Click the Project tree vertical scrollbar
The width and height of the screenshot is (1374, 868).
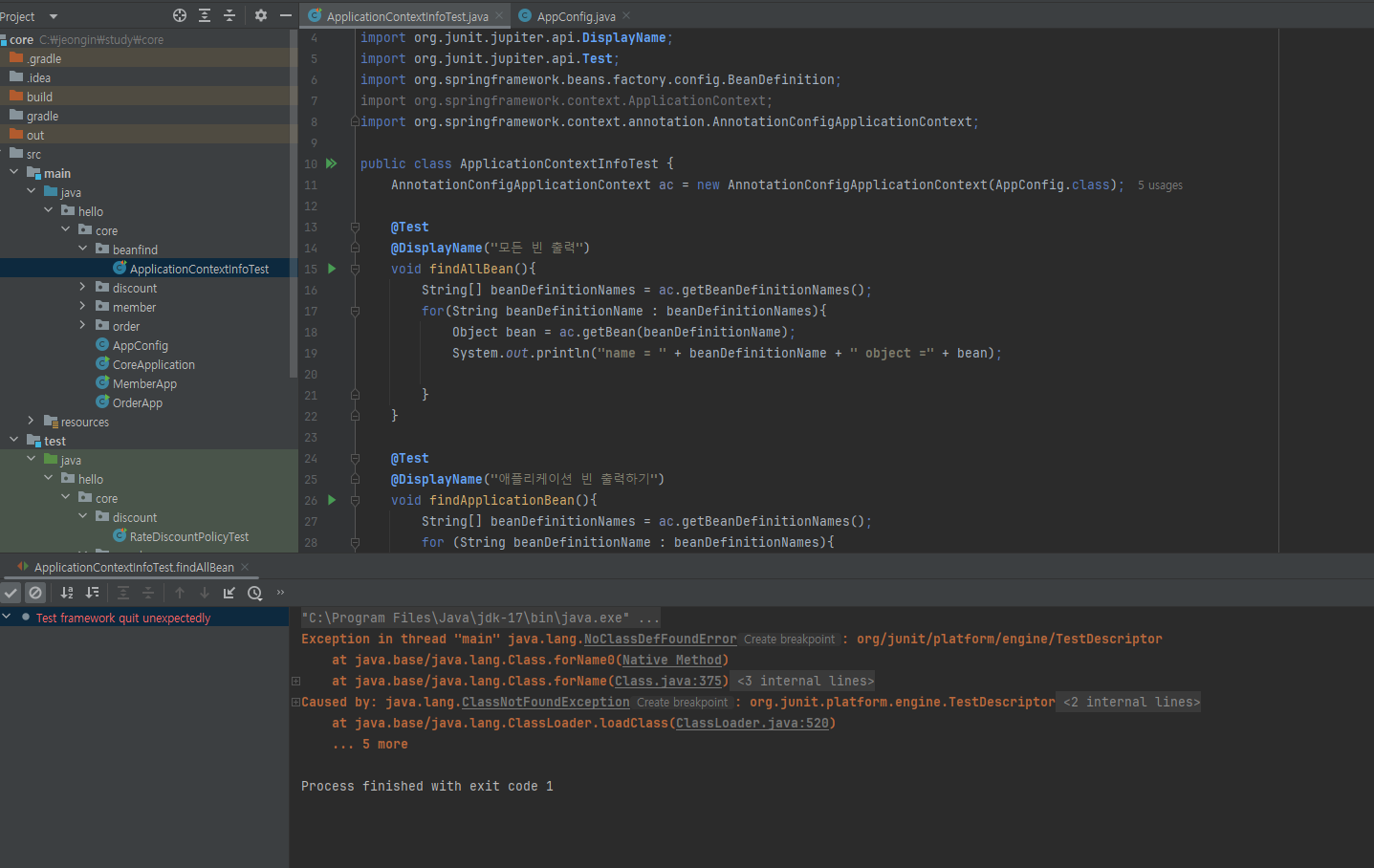coord(294,201)
